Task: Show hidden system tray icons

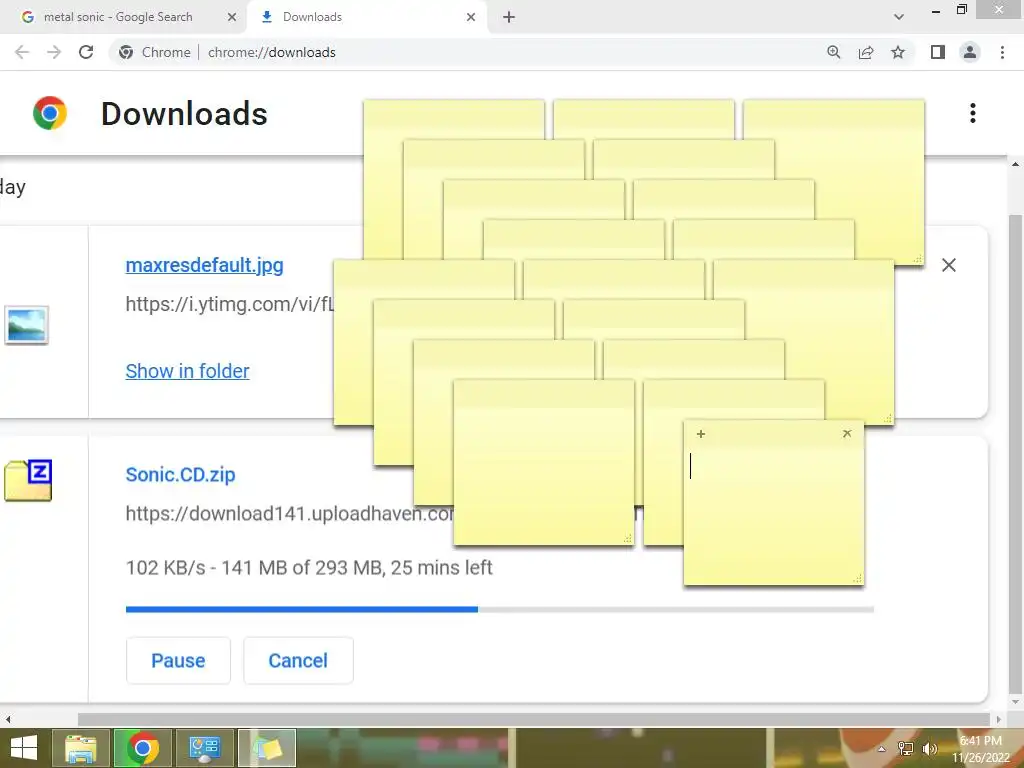Action: point(882,749)
